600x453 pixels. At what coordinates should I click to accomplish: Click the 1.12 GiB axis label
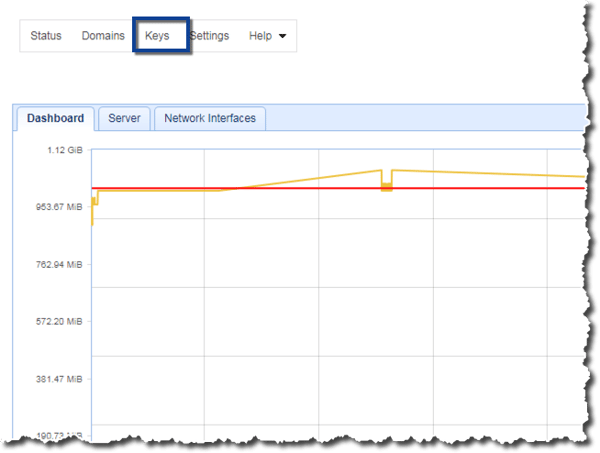(67, 150)
